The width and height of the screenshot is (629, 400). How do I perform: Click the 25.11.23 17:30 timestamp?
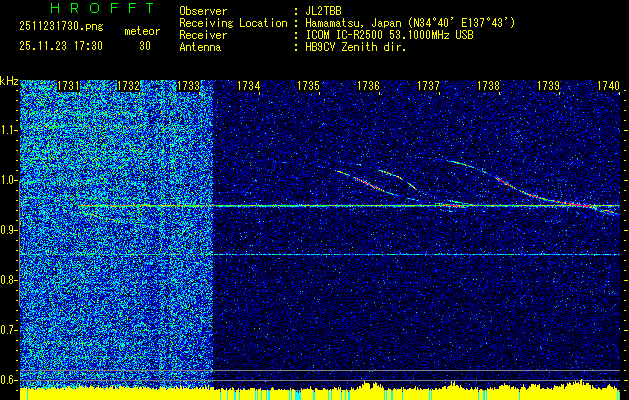(61, 46)
